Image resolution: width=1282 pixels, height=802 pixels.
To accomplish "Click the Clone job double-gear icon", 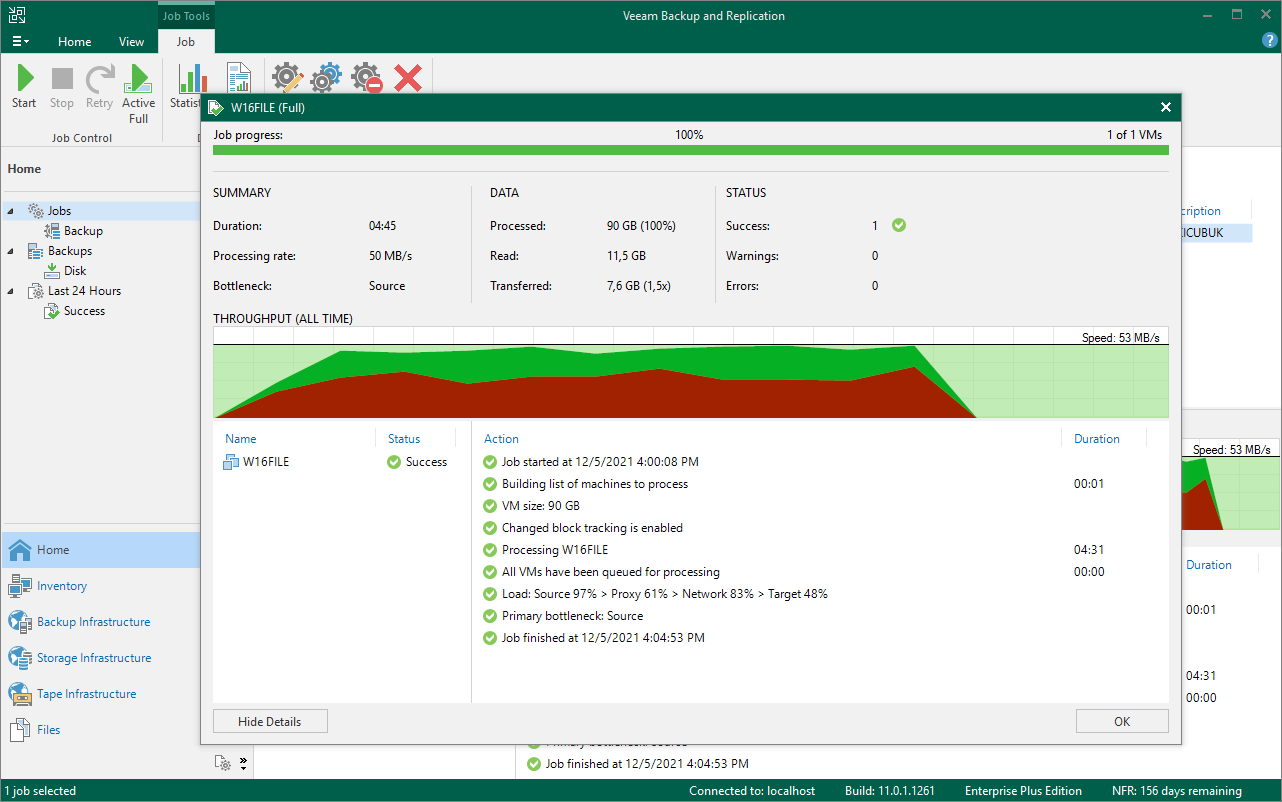I will tap(326, 77).
